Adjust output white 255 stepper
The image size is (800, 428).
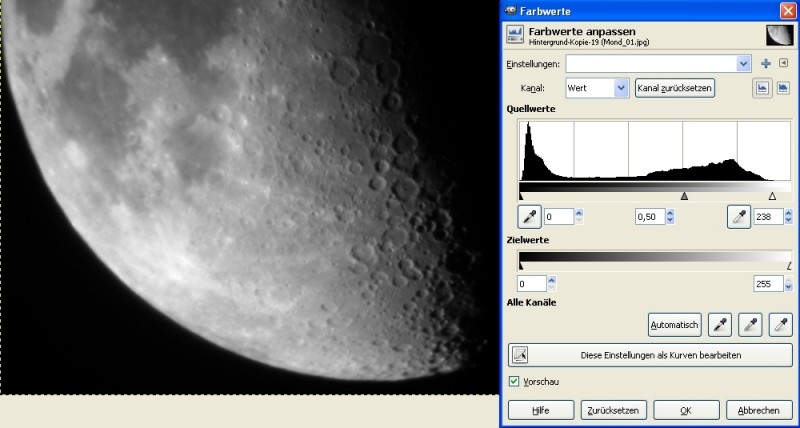pos(788,284)
